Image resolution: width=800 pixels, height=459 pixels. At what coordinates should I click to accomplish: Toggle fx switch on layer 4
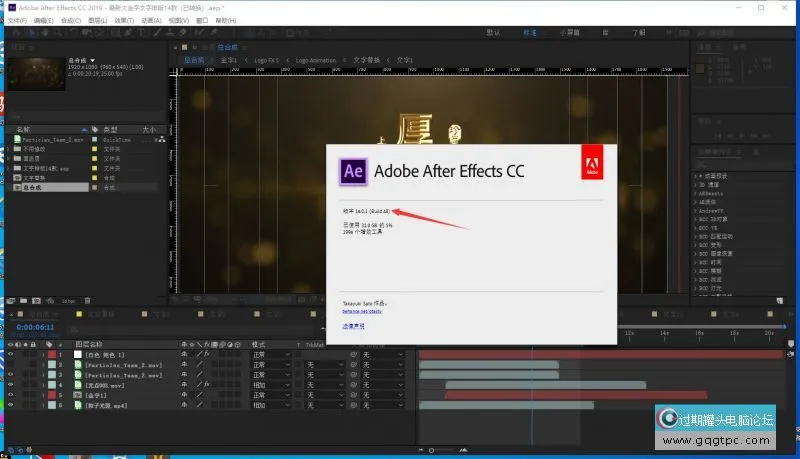[207, 385]
